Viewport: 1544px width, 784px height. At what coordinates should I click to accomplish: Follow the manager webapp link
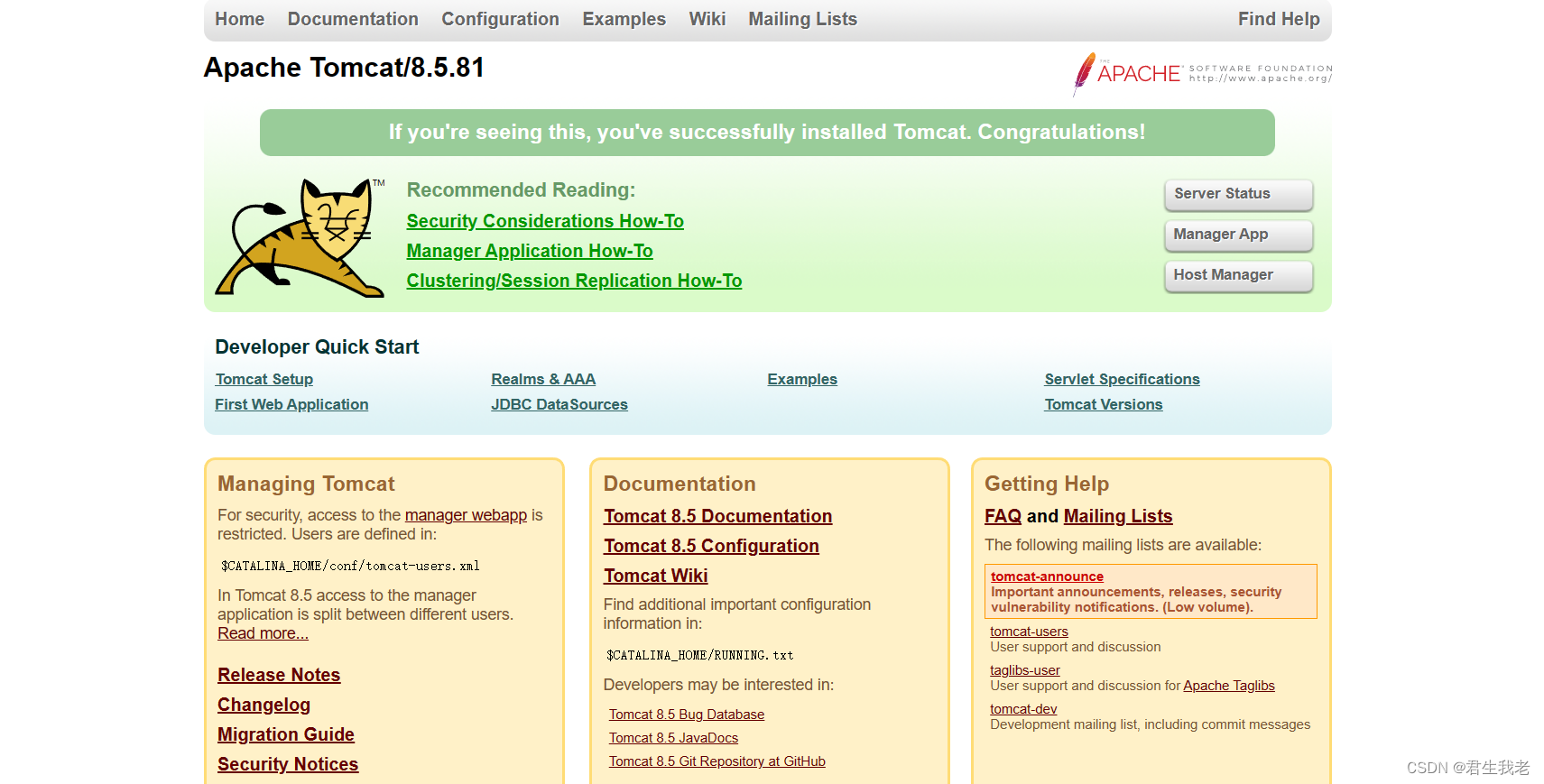(x=466, y=515)
